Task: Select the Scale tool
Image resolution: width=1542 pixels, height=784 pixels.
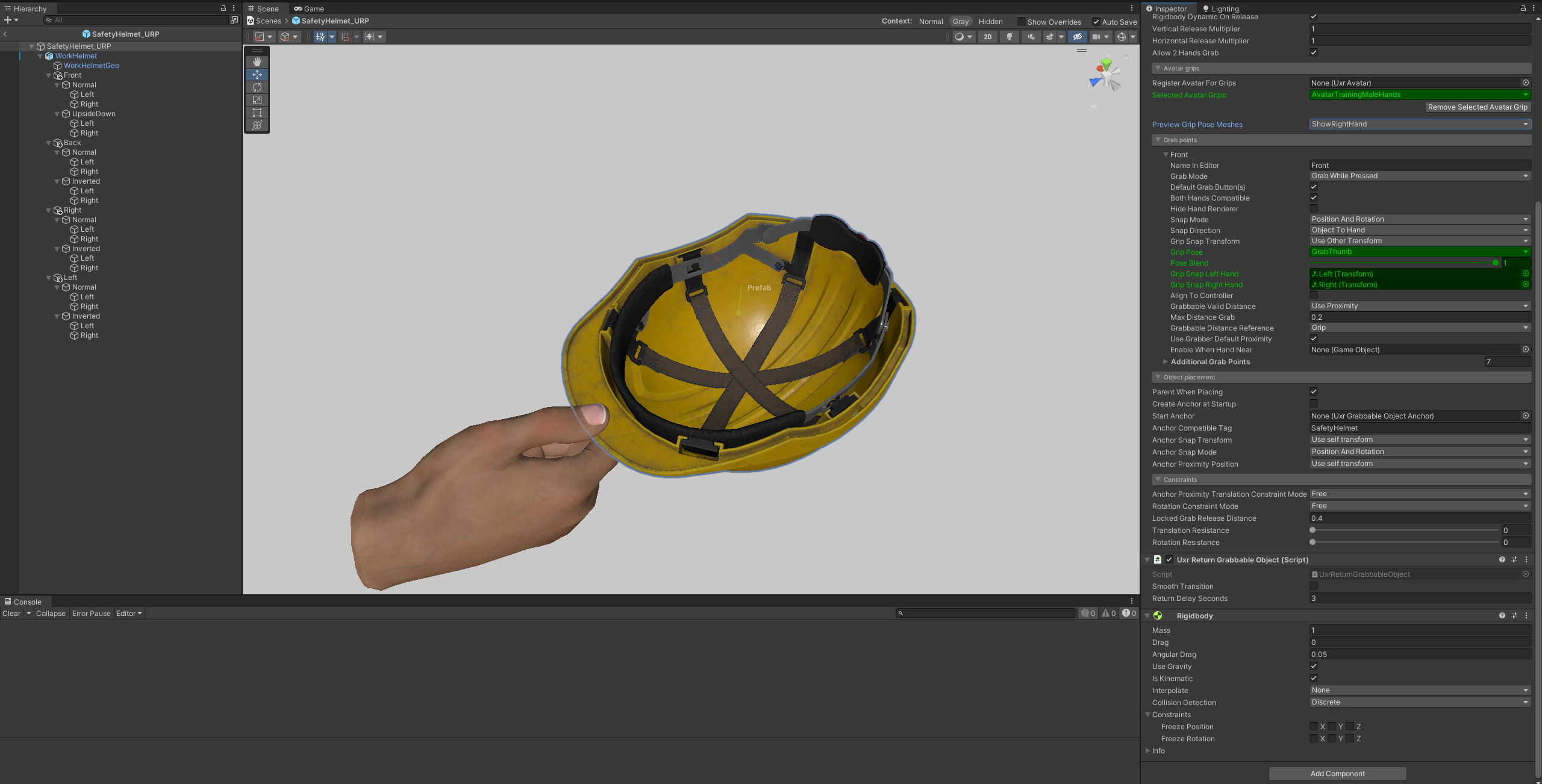Action: 257,100
